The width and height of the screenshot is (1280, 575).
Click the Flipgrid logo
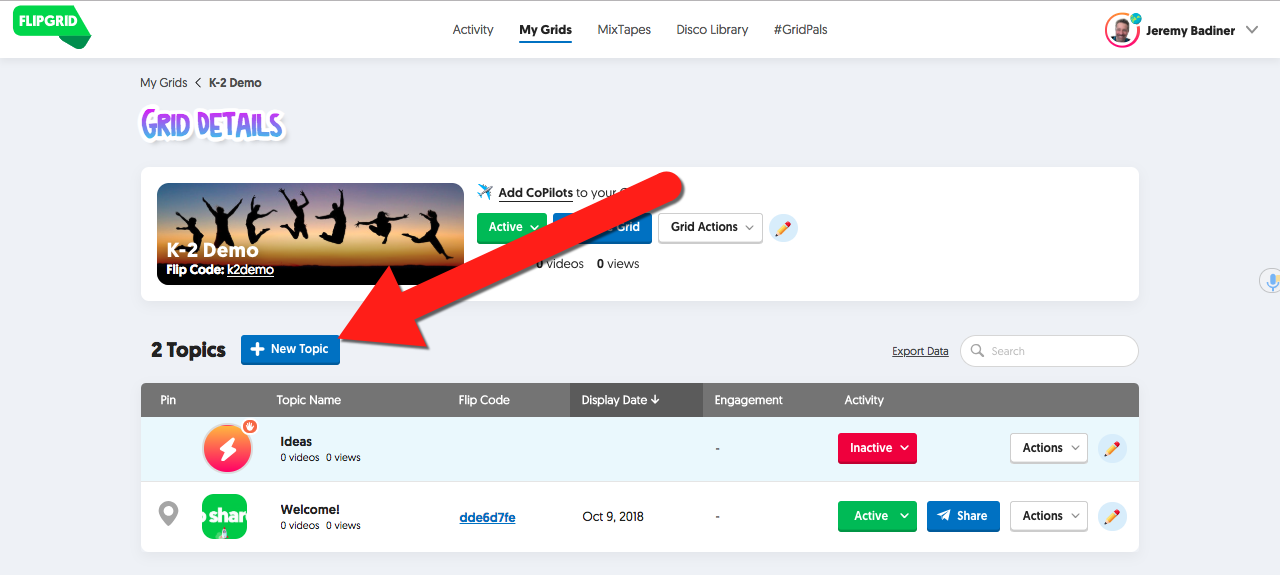coord(52,25)
